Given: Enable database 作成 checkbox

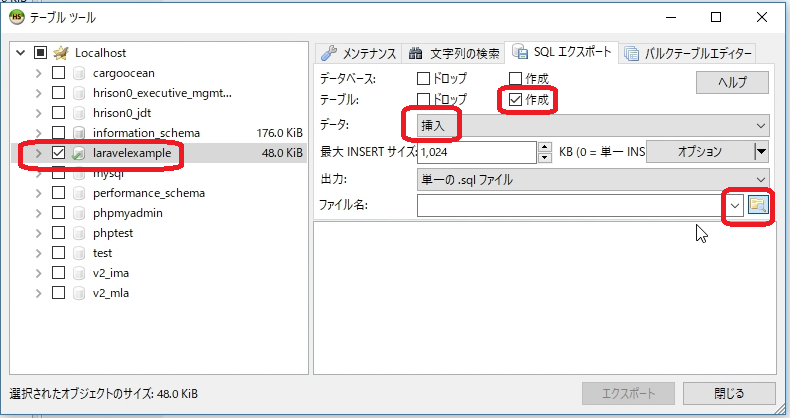Looking at the screenshot, I should click(515, 79).
